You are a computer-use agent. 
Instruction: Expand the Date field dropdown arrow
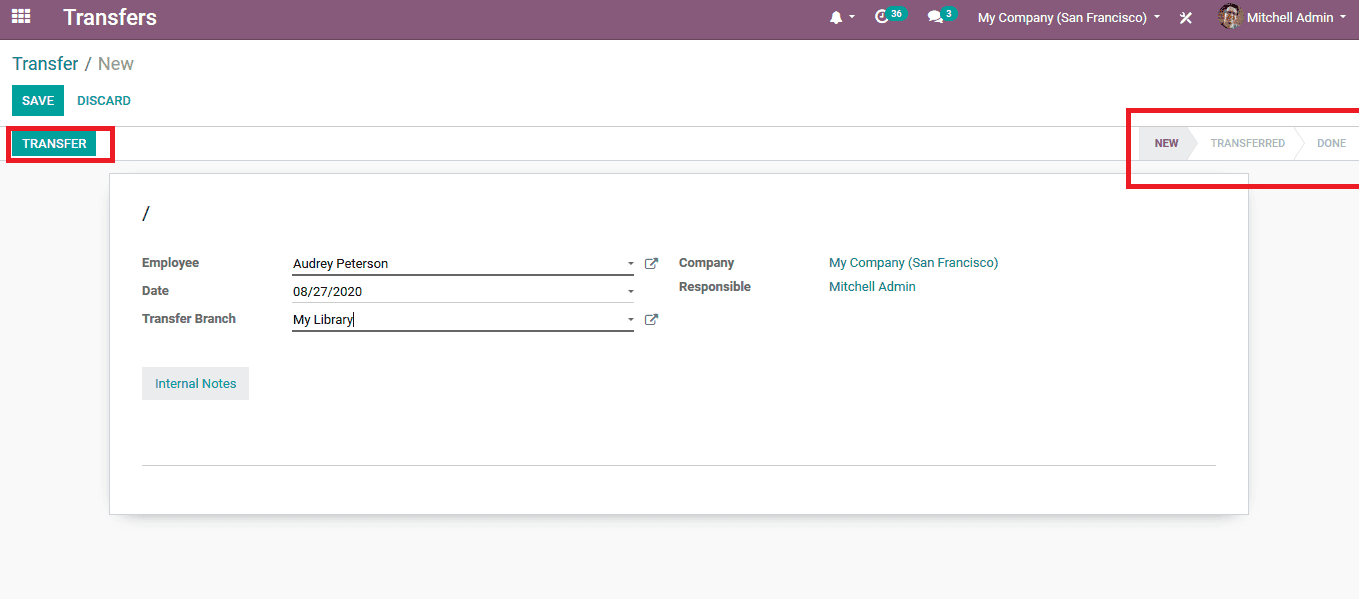click(x=630, y=292)
